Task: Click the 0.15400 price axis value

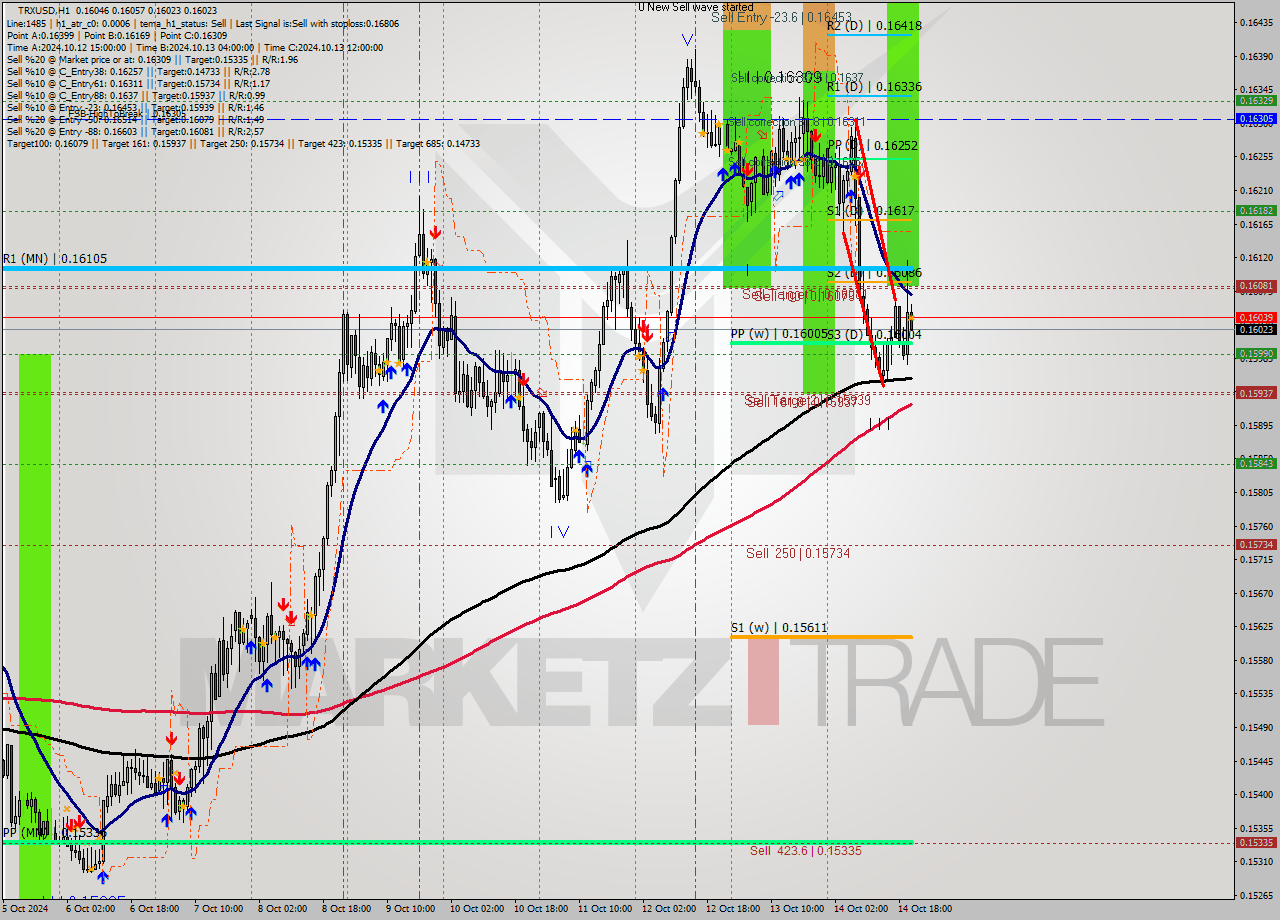Action: pos(1256,794)
